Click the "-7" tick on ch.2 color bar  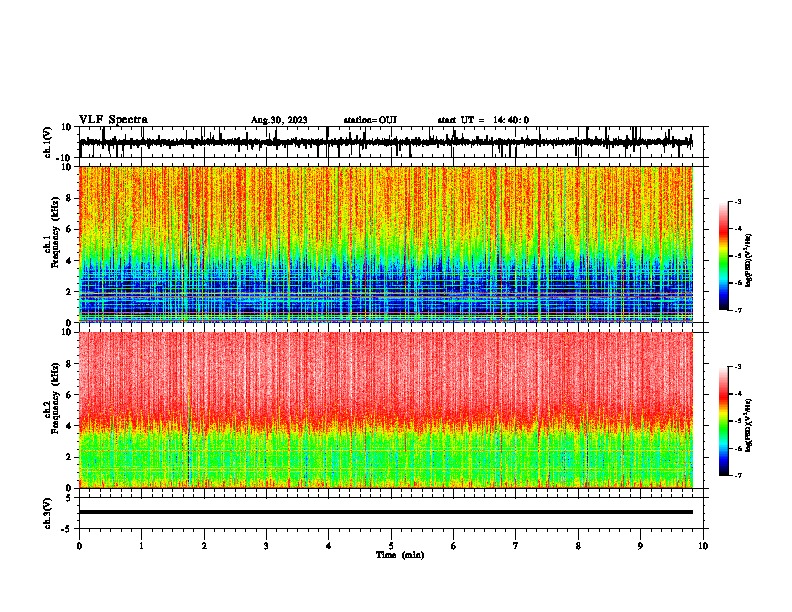coord(738,475)
